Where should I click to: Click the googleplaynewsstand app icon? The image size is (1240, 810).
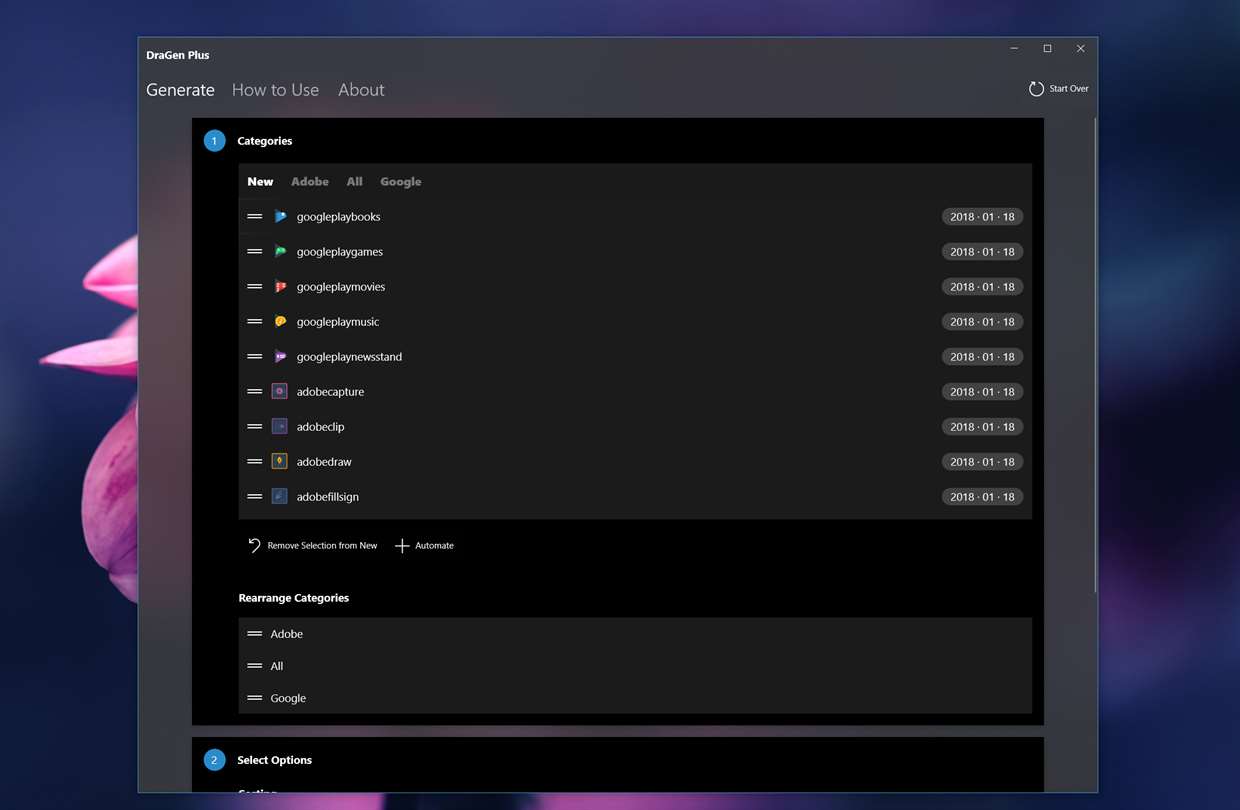click(x=280, y=357)
